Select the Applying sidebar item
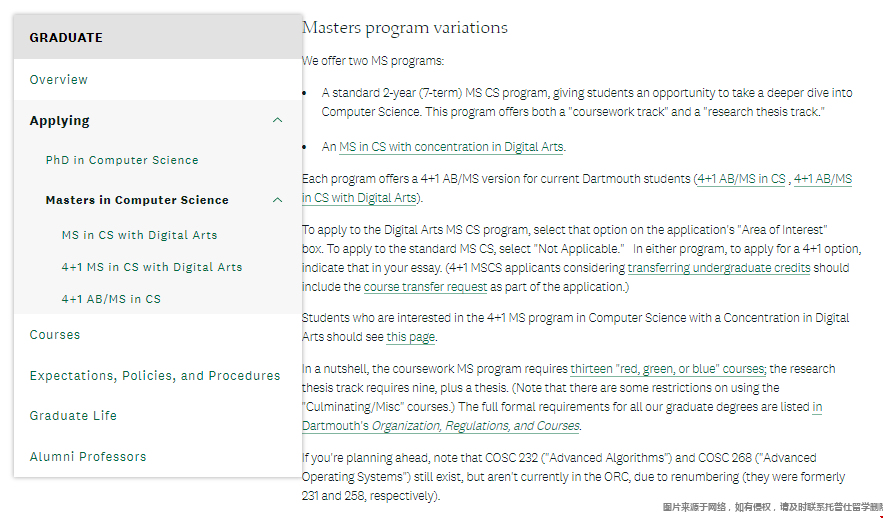 pos(60,121)
